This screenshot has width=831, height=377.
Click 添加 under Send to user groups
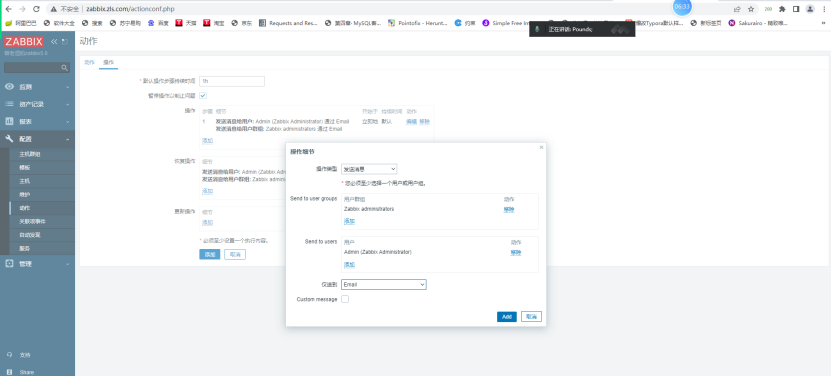pyautogui.click(x=349, y=221)
